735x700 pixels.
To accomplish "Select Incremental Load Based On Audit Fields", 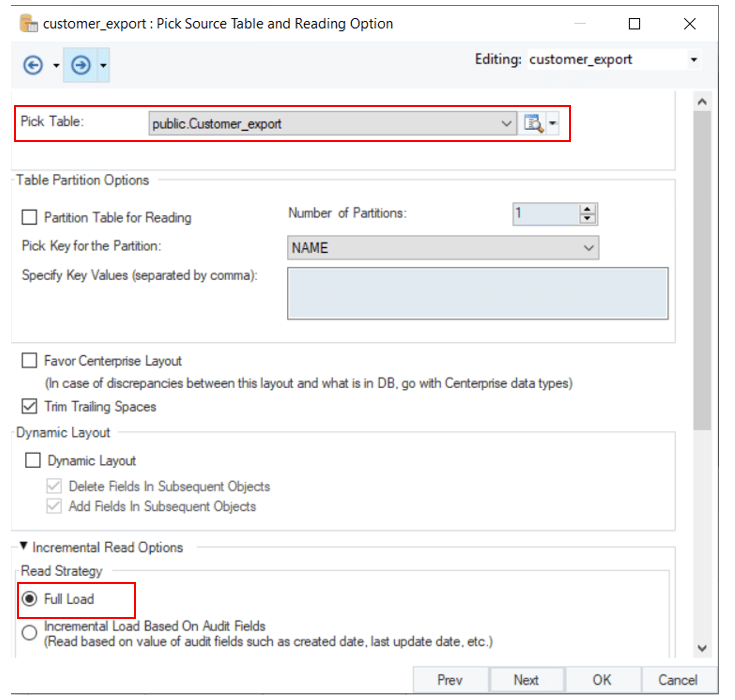I will point(30,632).
